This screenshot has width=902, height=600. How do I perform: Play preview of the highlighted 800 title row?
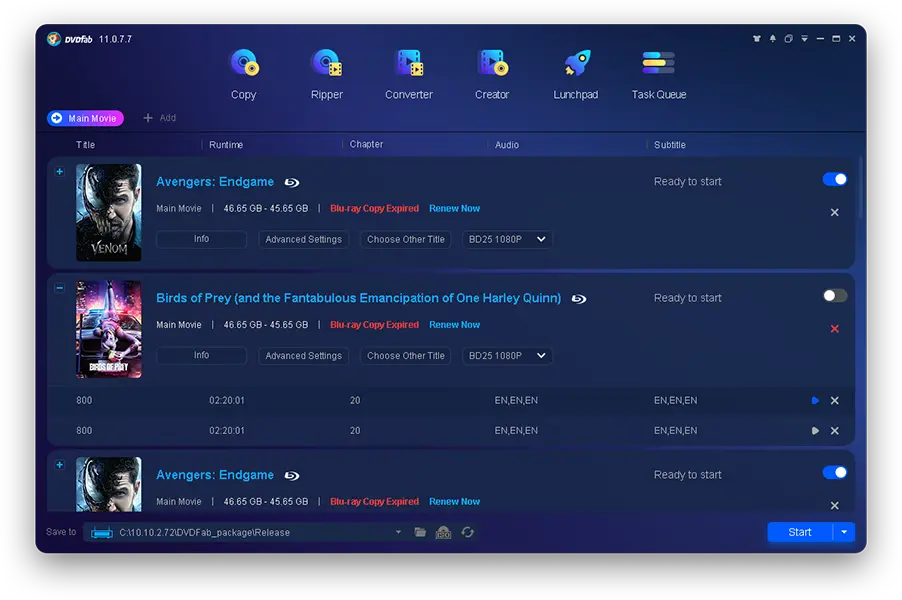click(815, 400)
